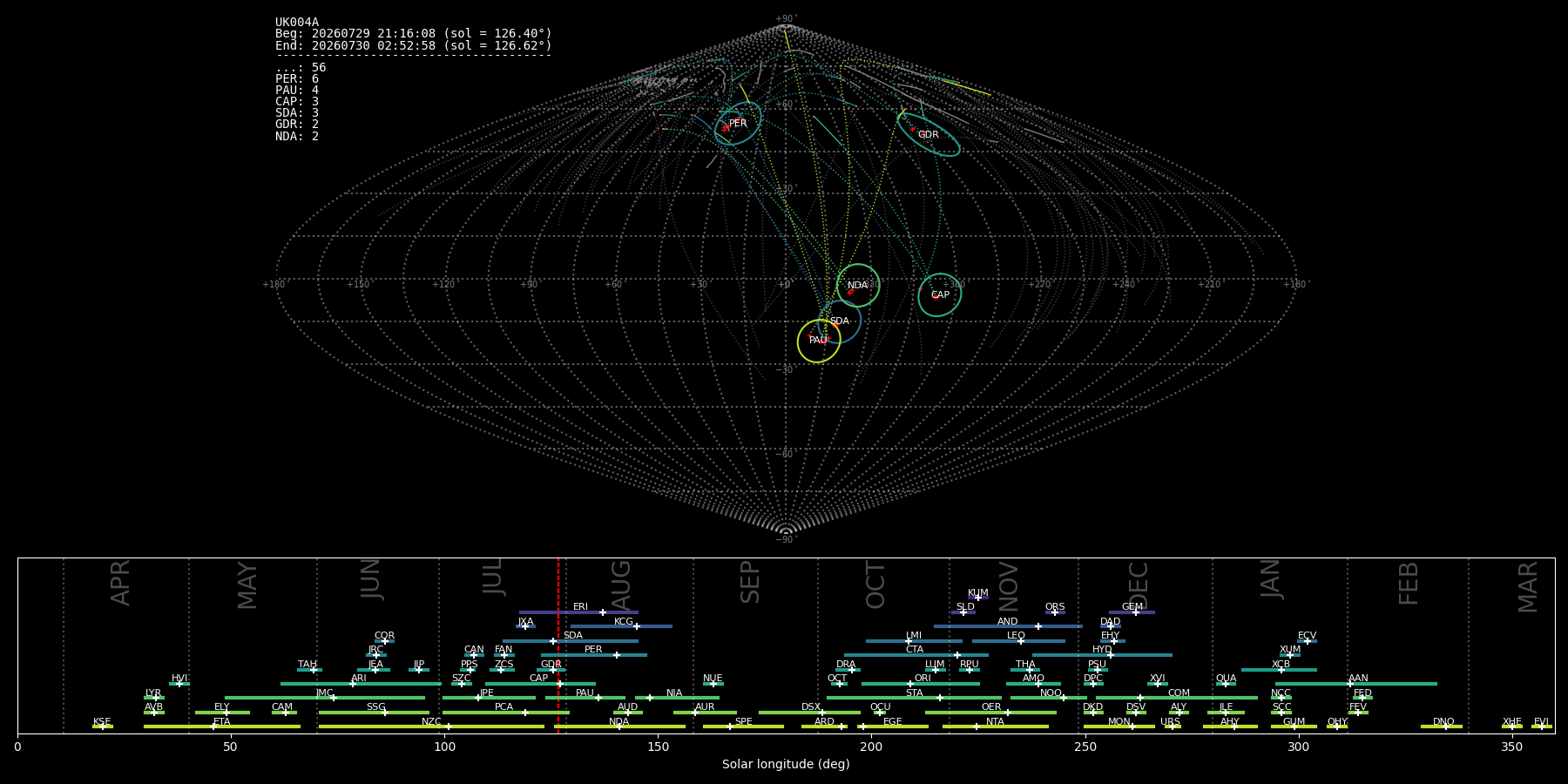Click the NTA shower bar
The width and height of the screenshot is (1568, 784).
tap(996, 727)
